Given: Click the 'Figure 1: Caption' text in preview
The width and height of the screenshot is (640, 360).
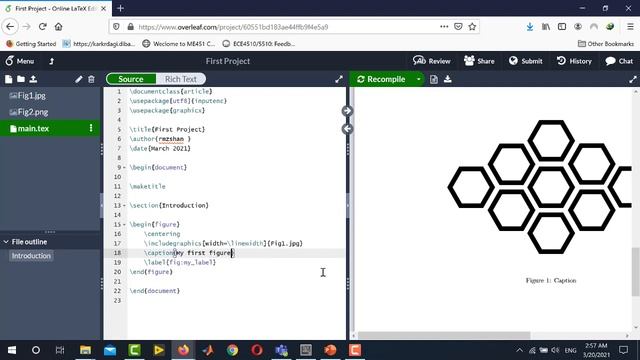Looking at the screenshot, I should [x=551, y=280].
